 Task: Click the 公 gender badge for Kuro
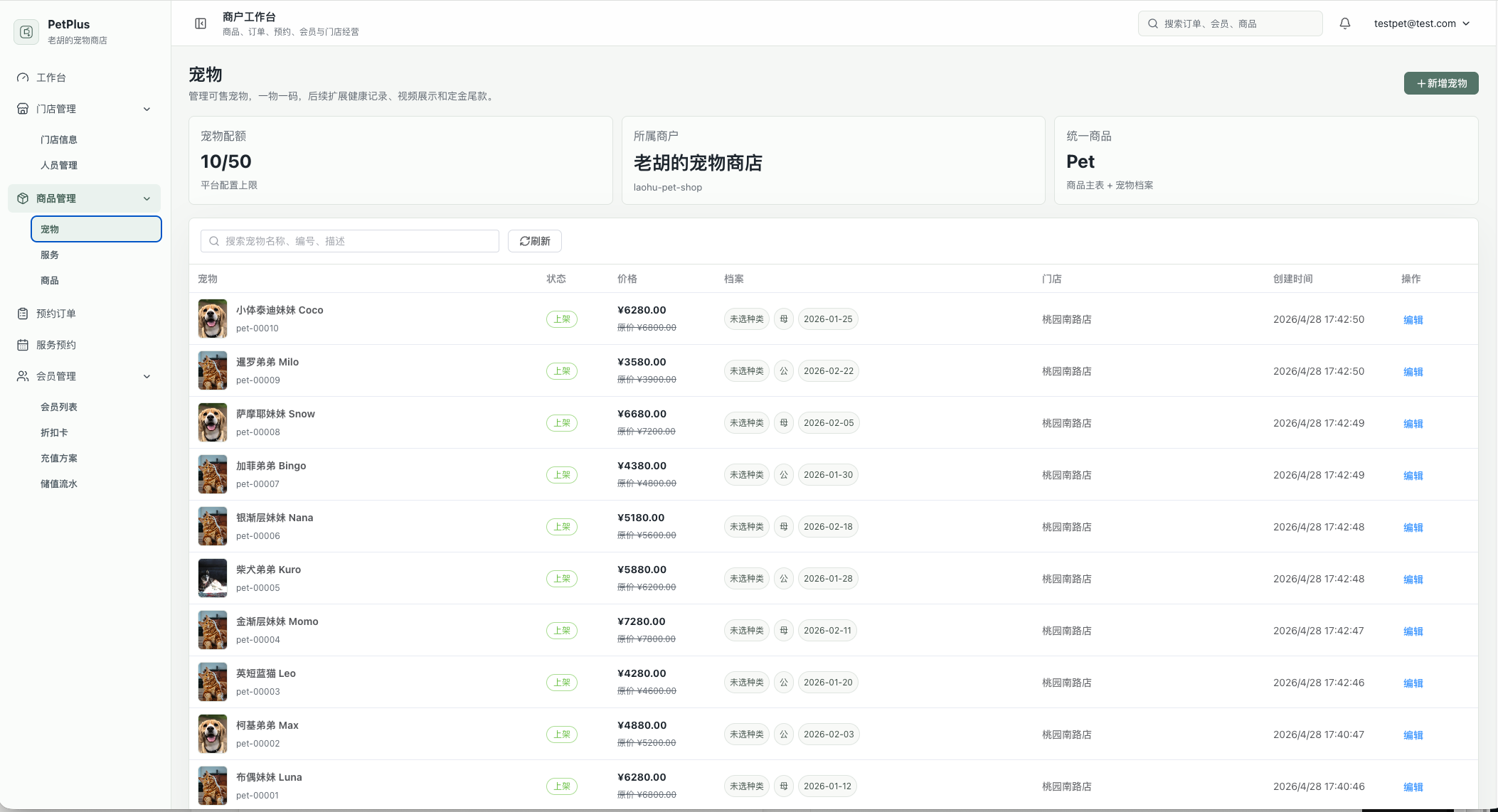[x=784, y=579]
